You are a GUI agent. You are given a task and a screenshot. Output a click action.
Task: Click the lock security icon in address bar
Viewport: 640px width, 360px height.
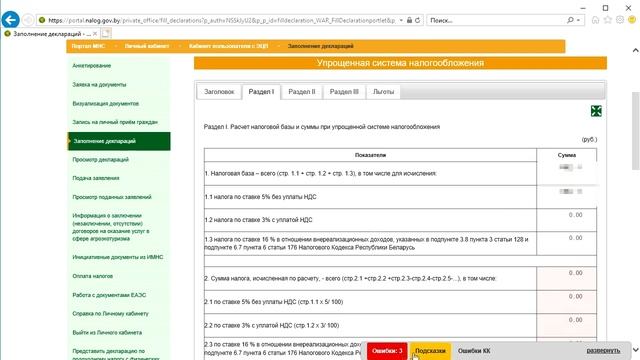tap(409, 20)
